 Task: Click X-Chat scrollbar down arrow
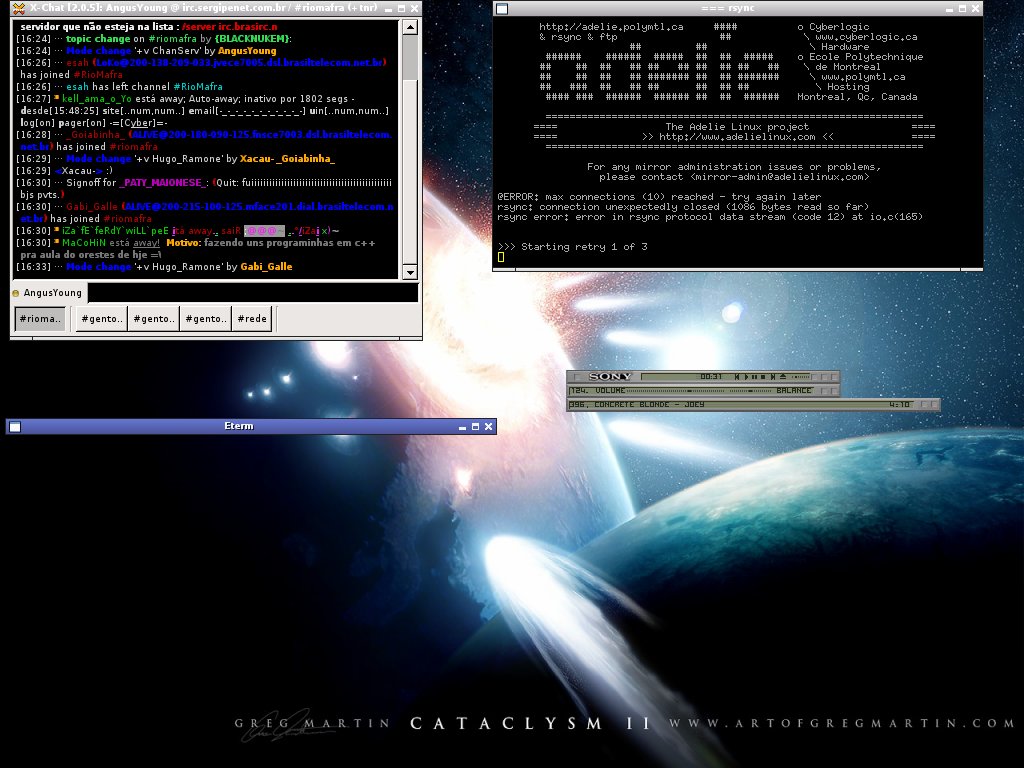(x=410, y=272)
